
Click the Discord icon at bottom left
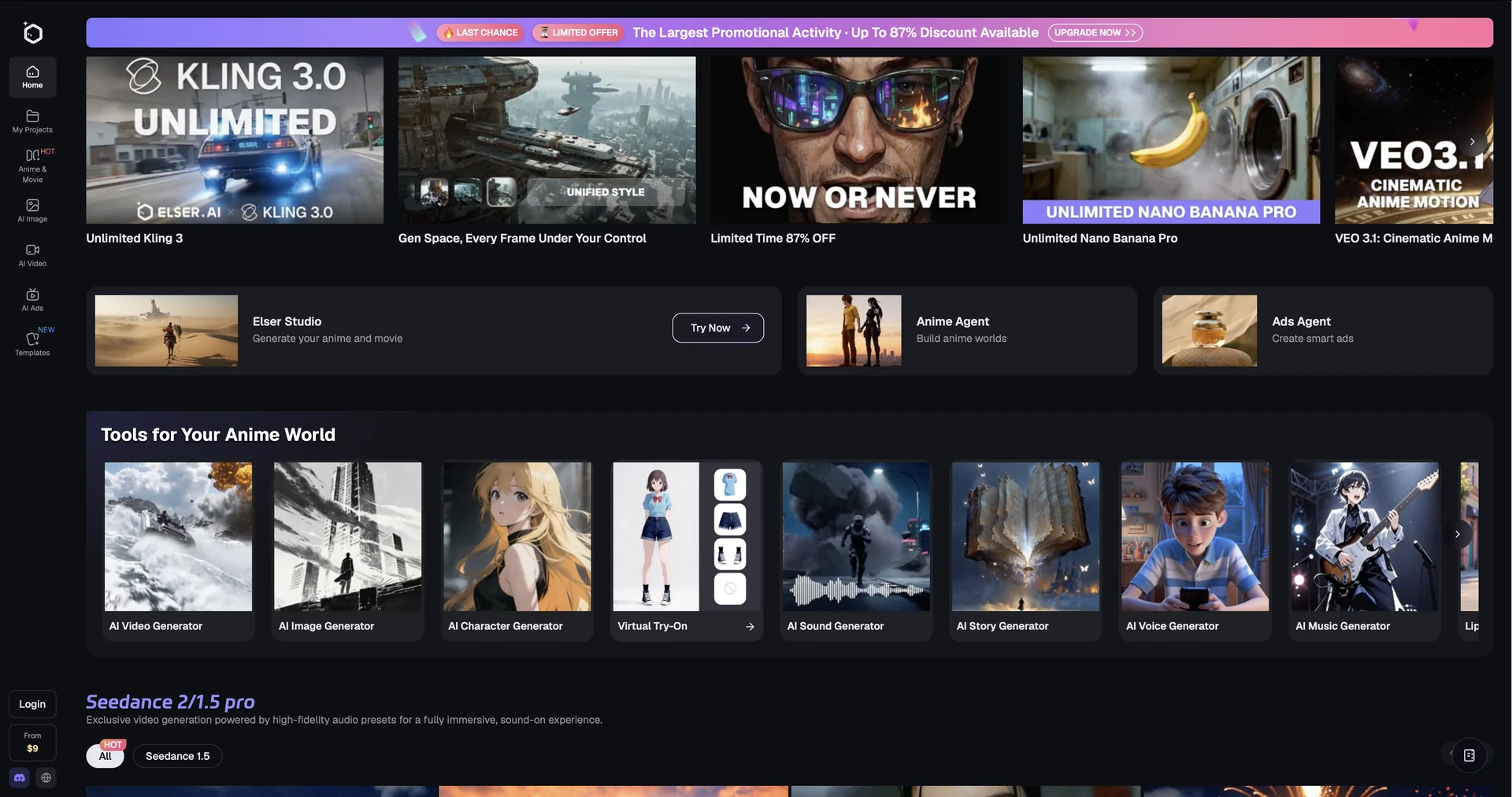[x=20, y=777]
